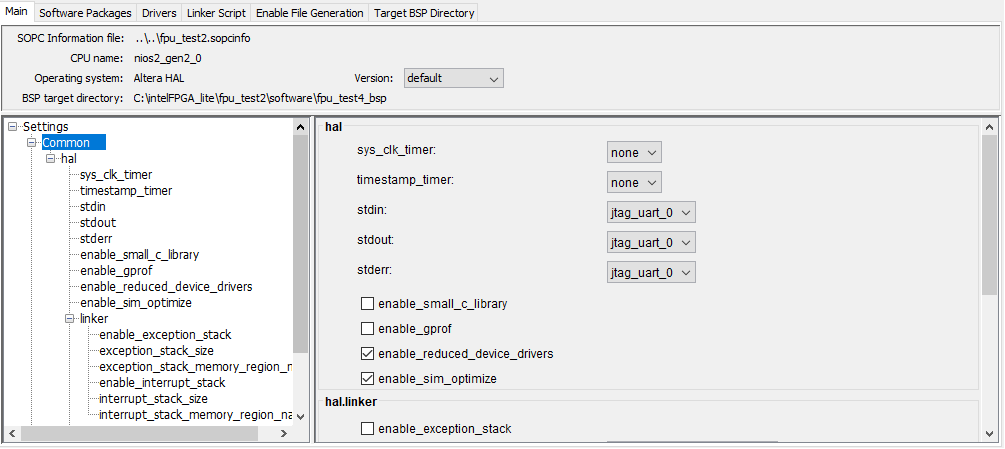Click the fpu_test2.sopcinfo file path
The width and height of the screenshot is (1005, 449).
[x=193, y=38]
